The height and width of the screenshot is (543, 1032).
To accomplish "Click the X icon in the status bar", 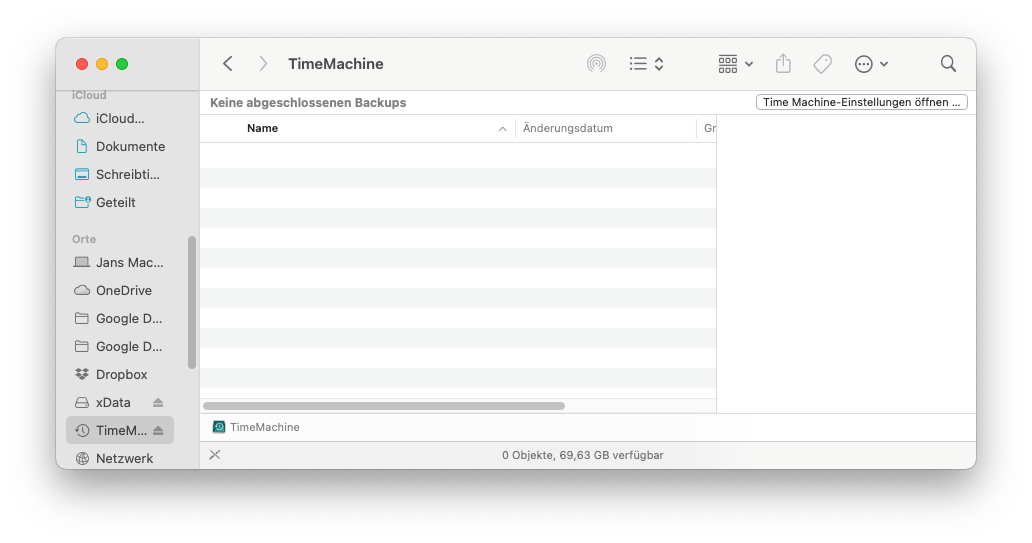I will pyautogui.click(x=215, y=455).
